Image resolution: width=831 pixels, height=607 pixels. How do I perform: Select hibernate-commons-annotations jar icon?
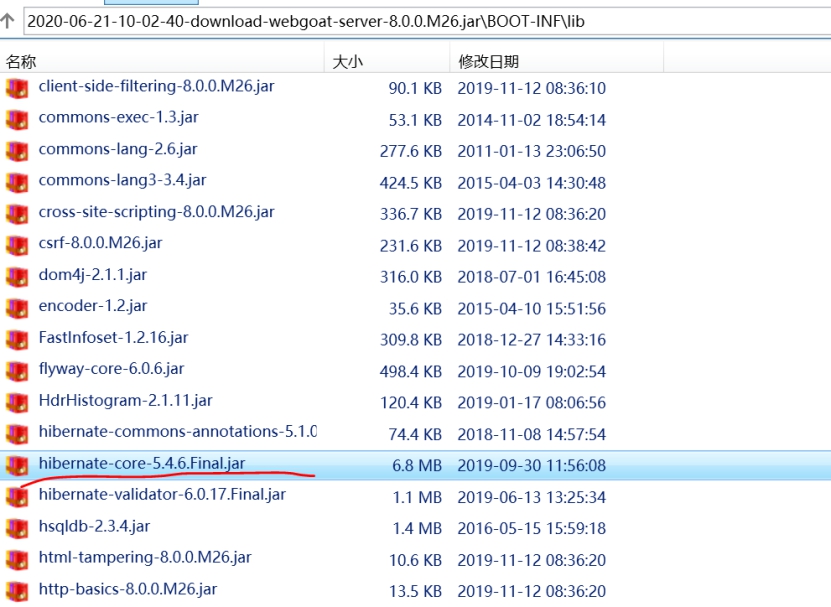pyautogui.click(x=17, y=434)
